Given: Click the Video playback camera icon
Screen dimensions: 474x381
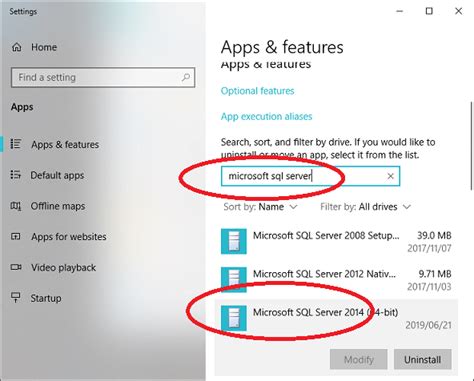Looking at the screenshot, I should 16,267.
